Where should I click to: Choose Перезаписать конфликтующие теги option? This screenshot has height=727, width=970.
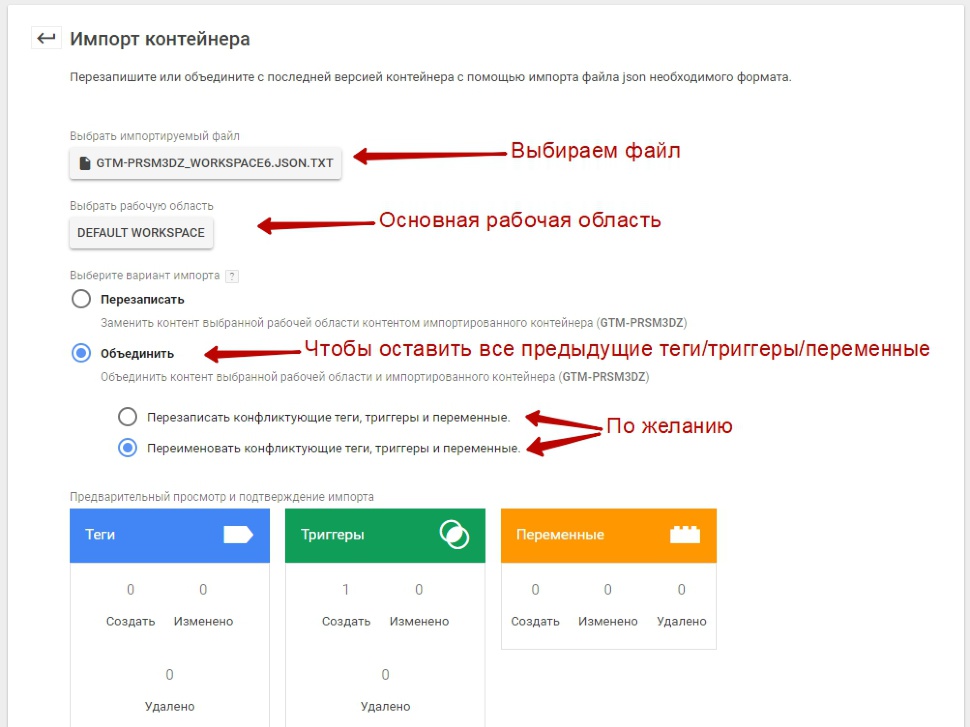click(x=127, y=417)
